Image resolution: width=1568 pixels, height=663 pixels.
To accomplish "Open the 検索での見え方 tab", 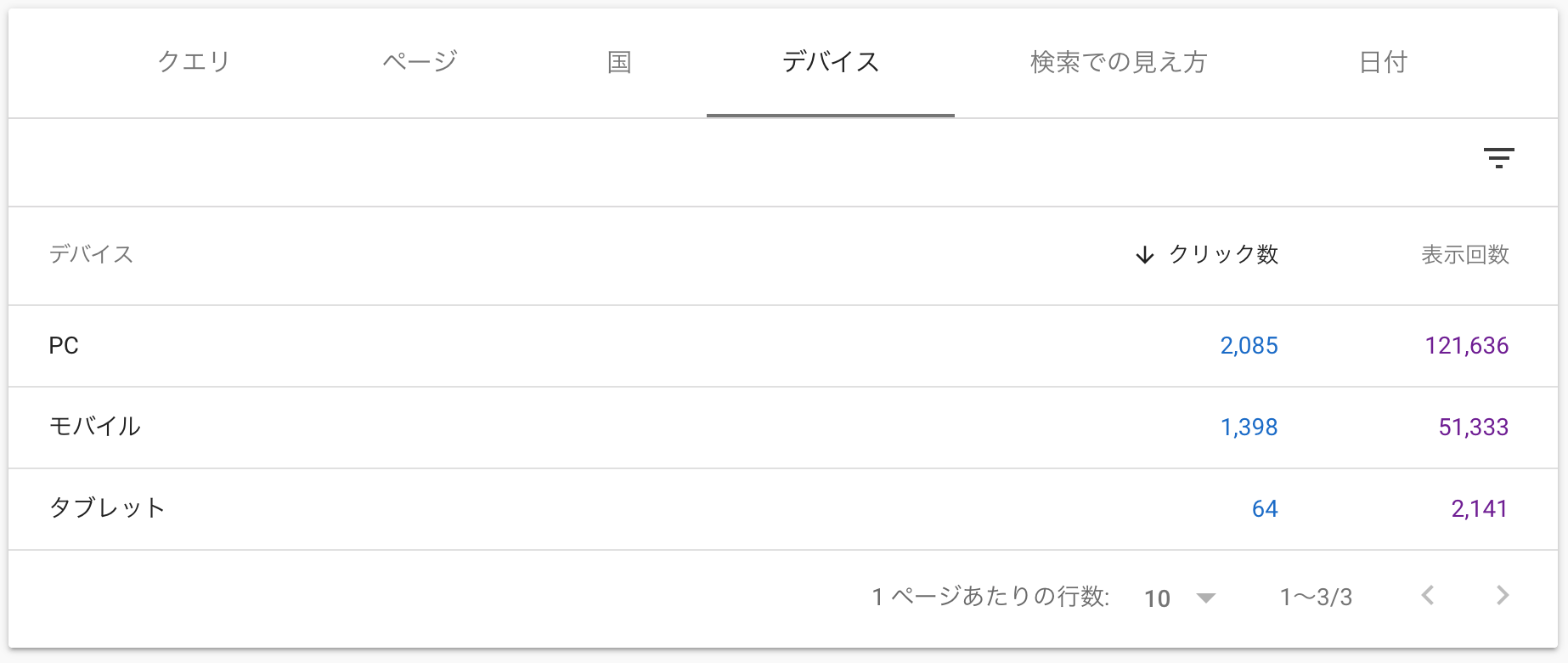I will tap(1118, 62).
